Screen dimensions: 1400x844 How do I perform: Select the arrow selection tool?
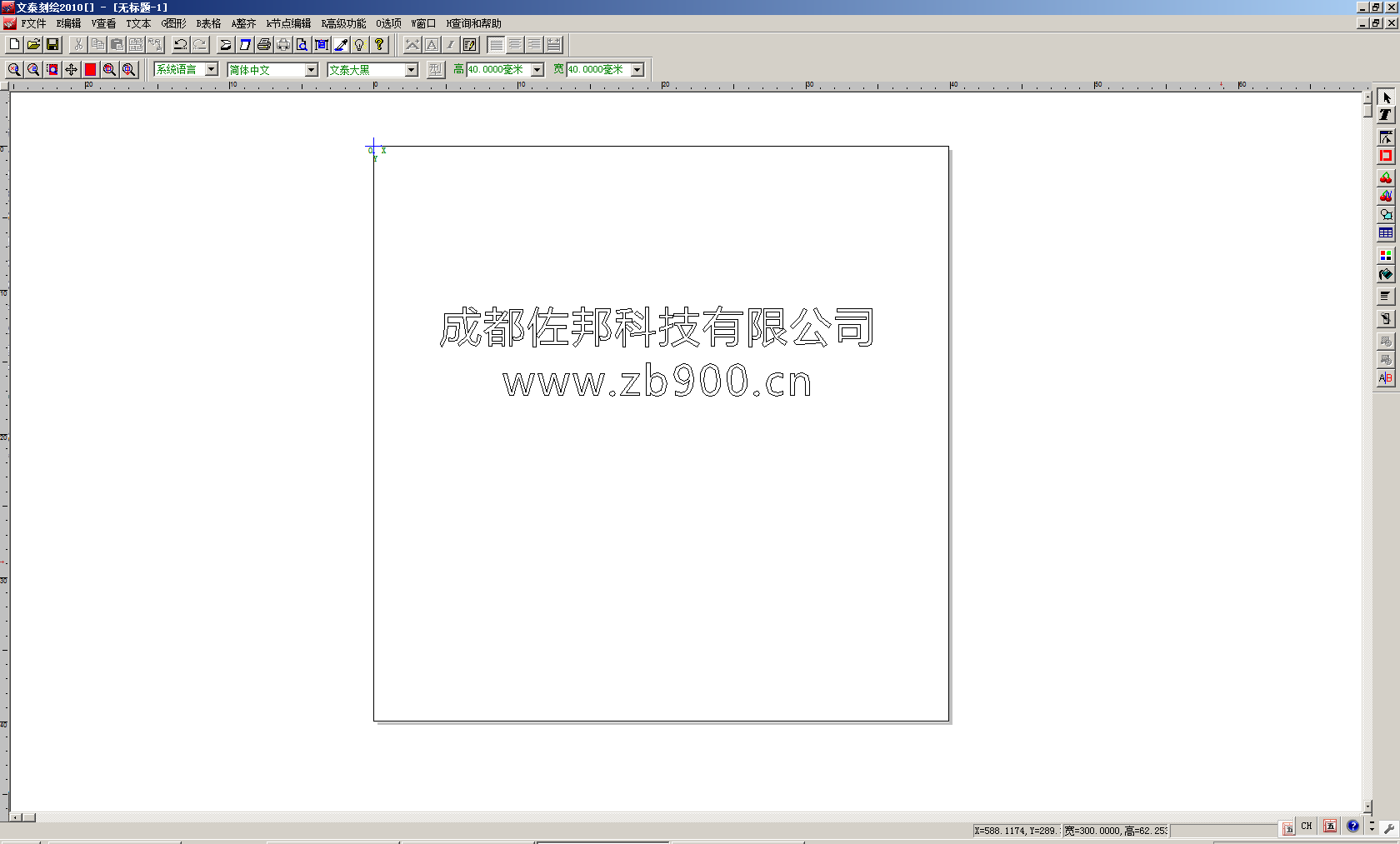1386,97
